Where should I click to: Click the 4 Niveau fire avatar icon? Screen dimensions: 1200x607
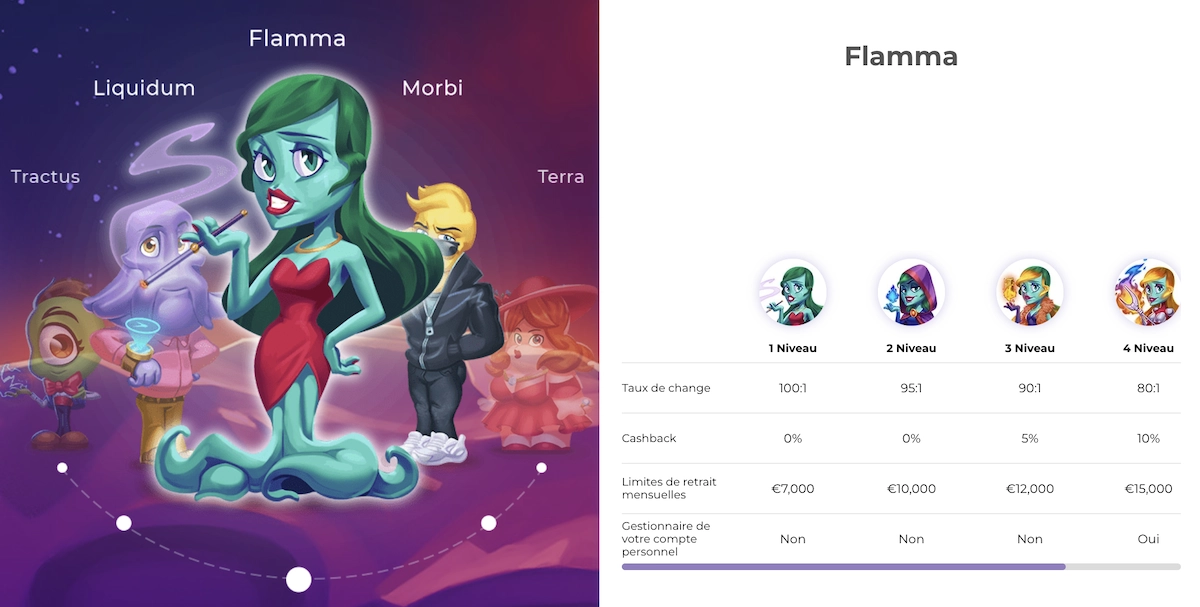[1148, 293]
